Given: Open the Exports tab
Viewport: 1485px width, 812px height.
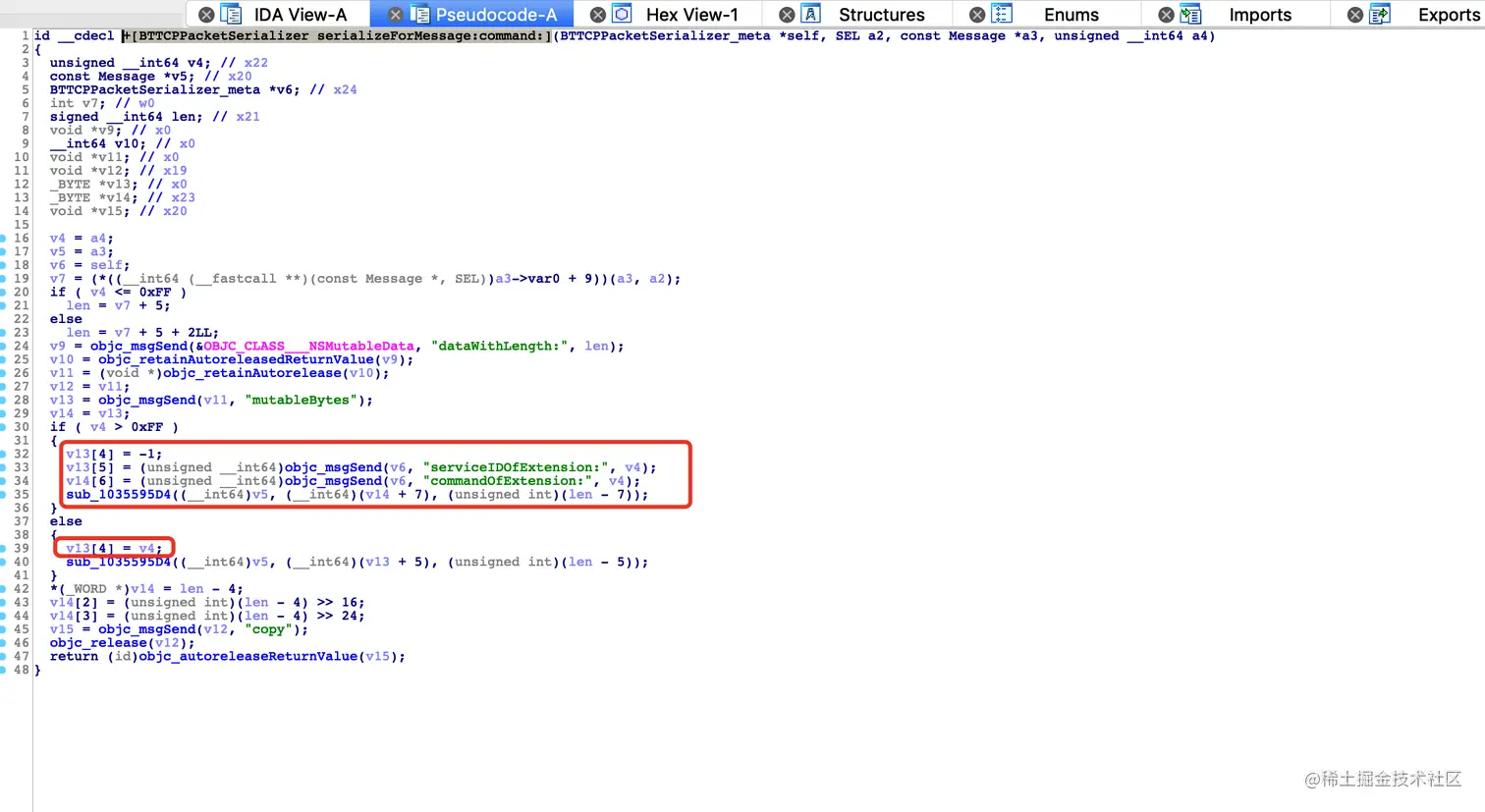Looking at the screenshot, I should (1449, 15).
